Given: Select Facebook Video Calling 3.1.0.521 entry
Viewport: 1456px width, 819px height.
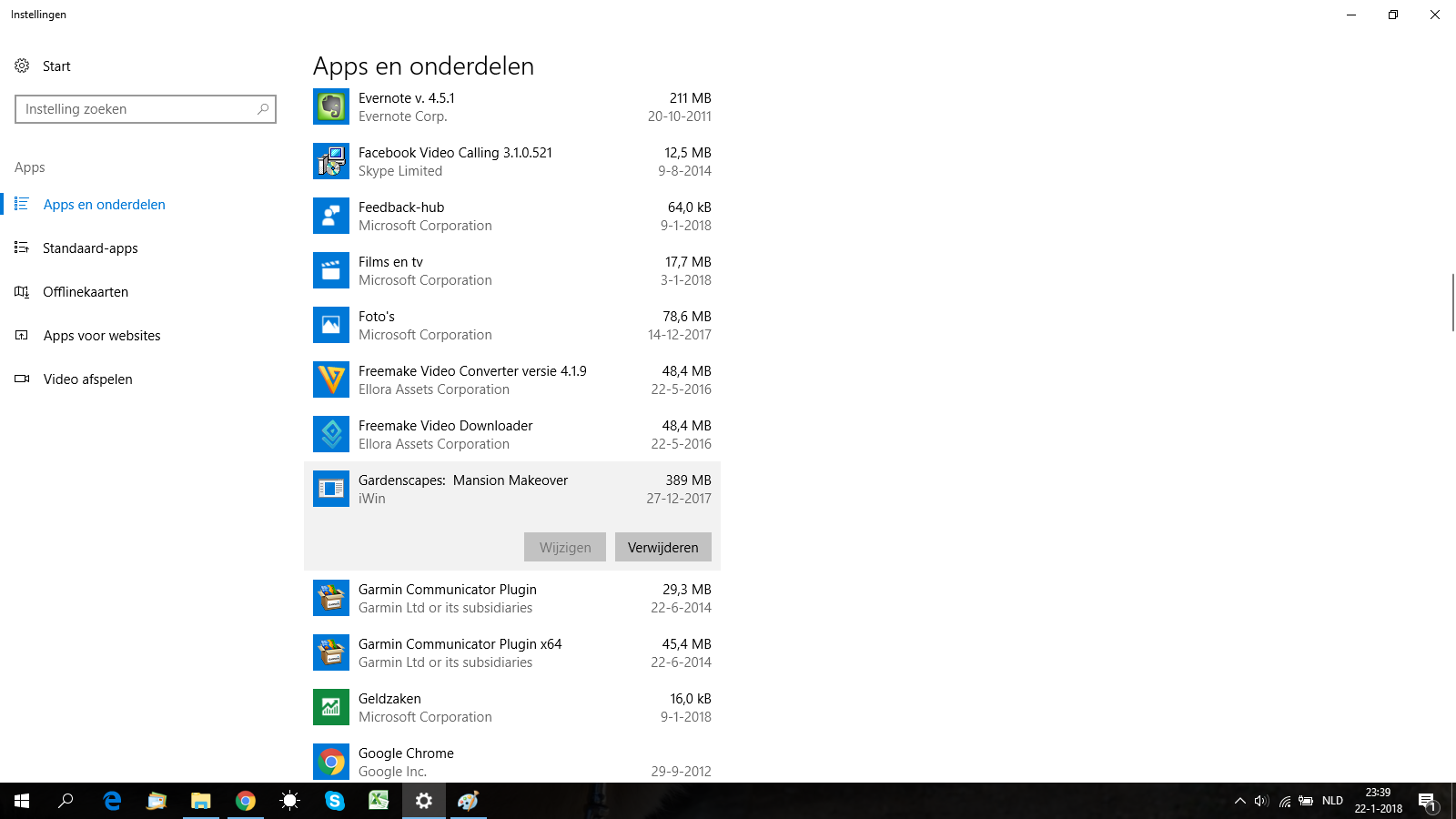Looking at the screenshot, I should (512, 161).
